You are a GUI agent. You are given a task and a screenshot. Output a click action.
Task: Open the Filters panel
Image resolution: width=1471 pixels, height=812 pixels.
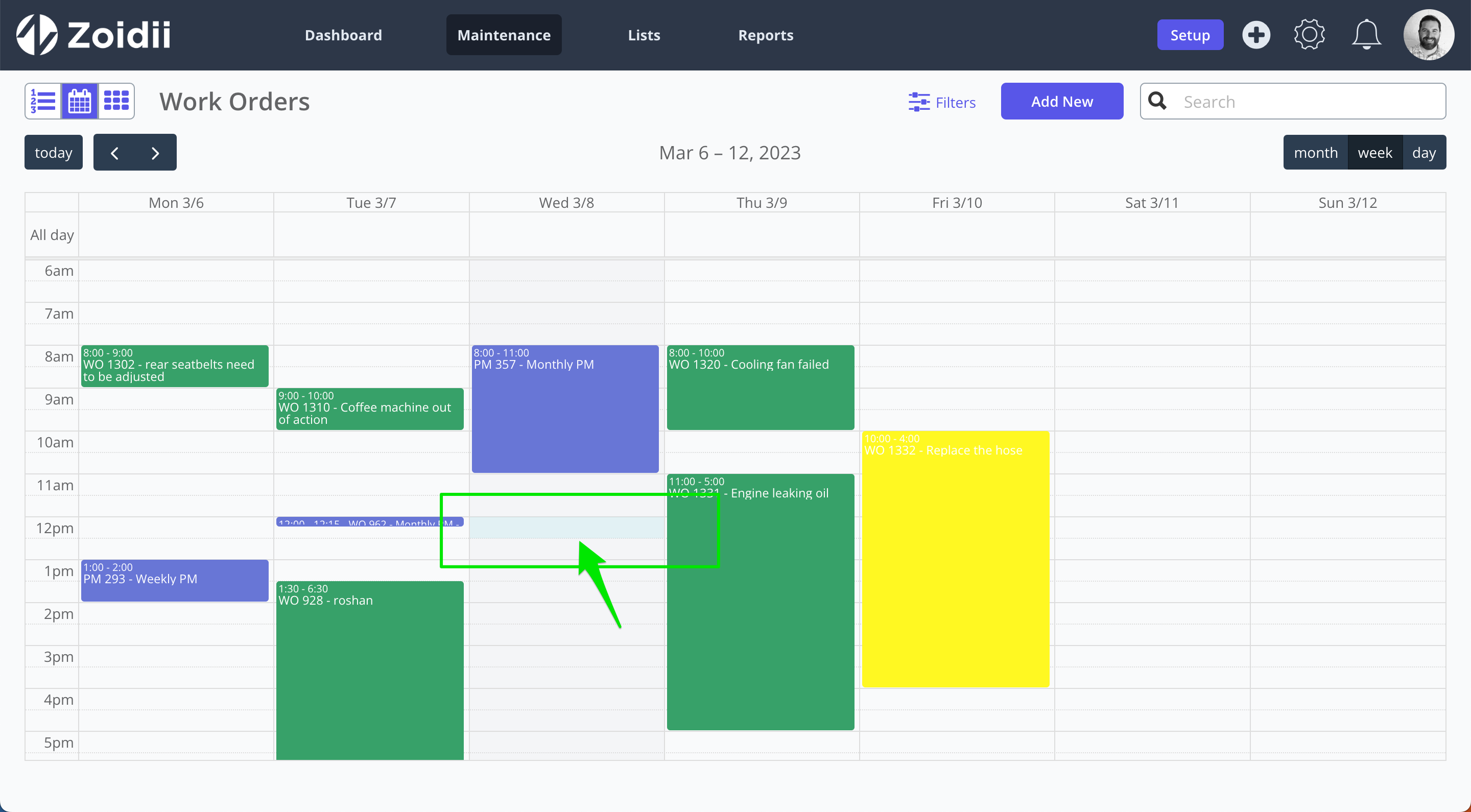[x=942, y=102]
